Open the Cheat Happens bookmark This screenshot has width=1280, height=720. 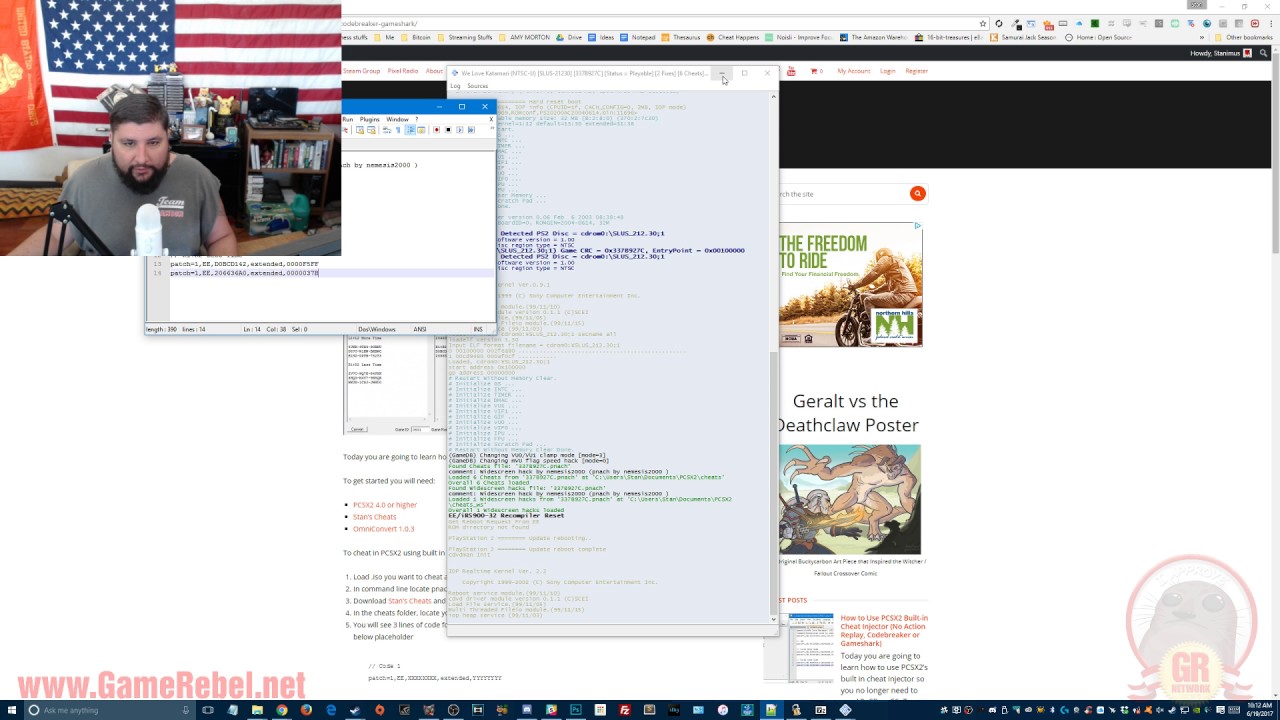pyautogui.click(x=733, y=37)
